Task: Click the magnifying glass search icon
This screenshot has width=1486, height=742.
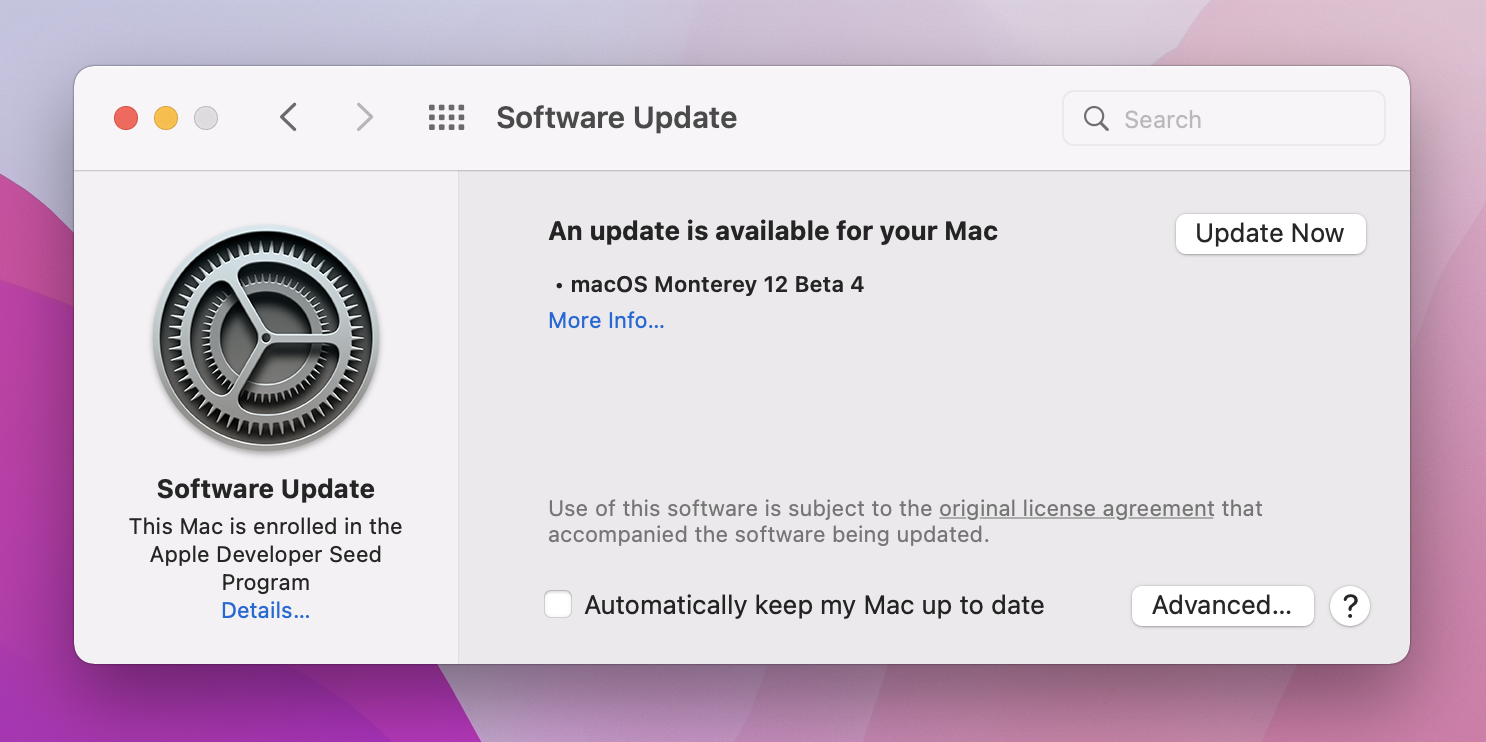Action: coord(1096,119)
